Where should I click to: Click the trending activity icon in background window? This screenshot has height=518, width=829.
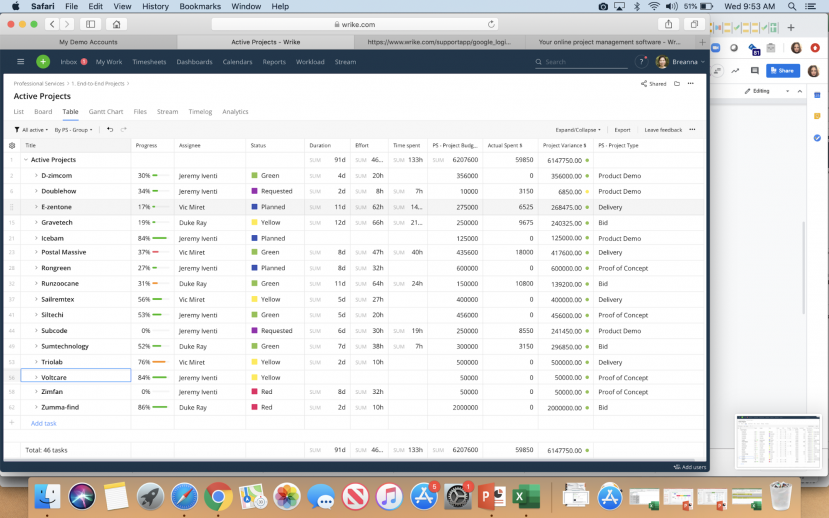tap(735, 70)
